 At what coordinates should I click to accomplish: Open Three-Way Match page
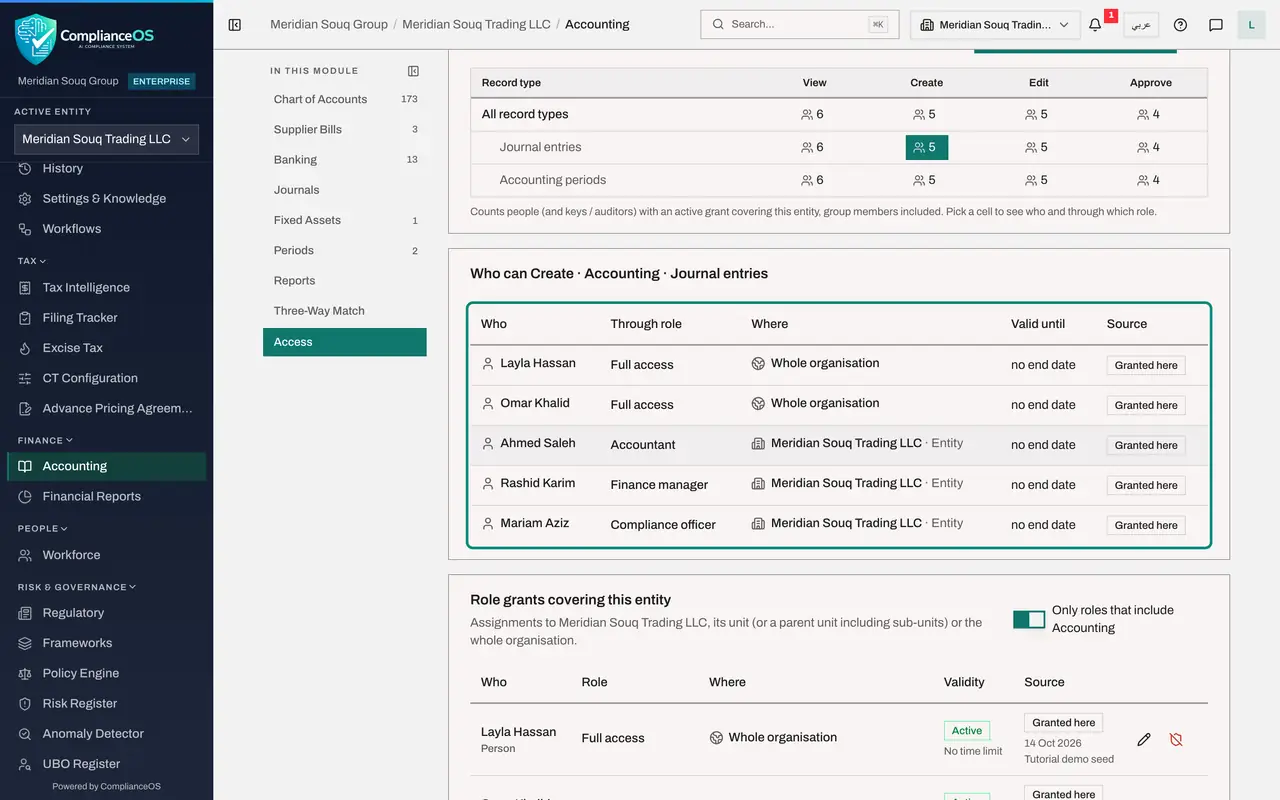pos(345,311)
